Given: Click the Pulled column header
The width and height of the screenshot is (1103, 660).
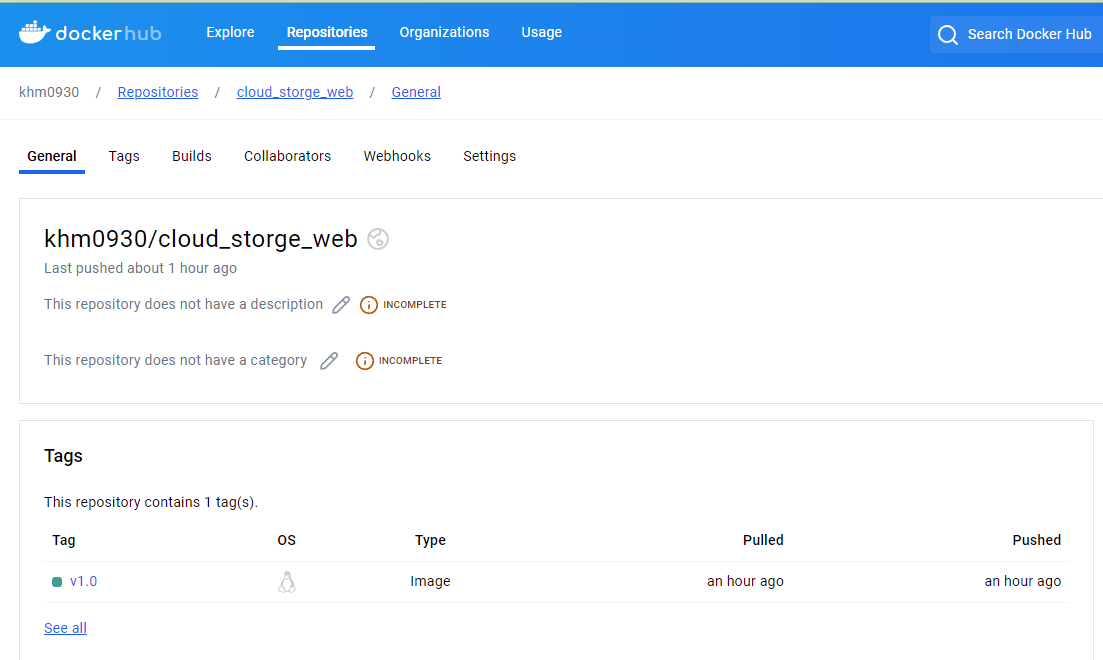Looking at the screenshot, I should pyautogui.click(x=763, y=540).
